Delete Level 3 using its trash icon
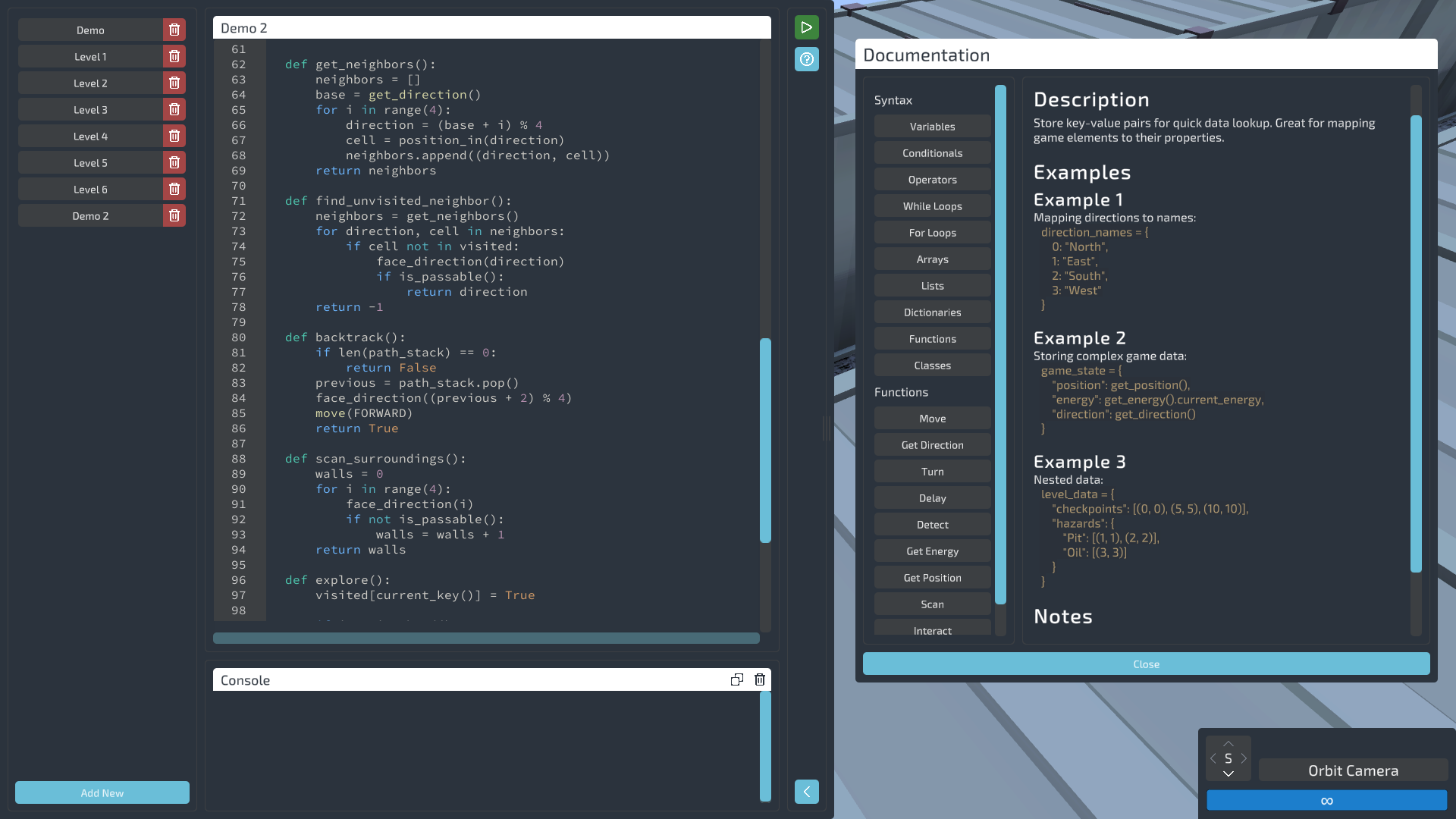 click(174, 109)
